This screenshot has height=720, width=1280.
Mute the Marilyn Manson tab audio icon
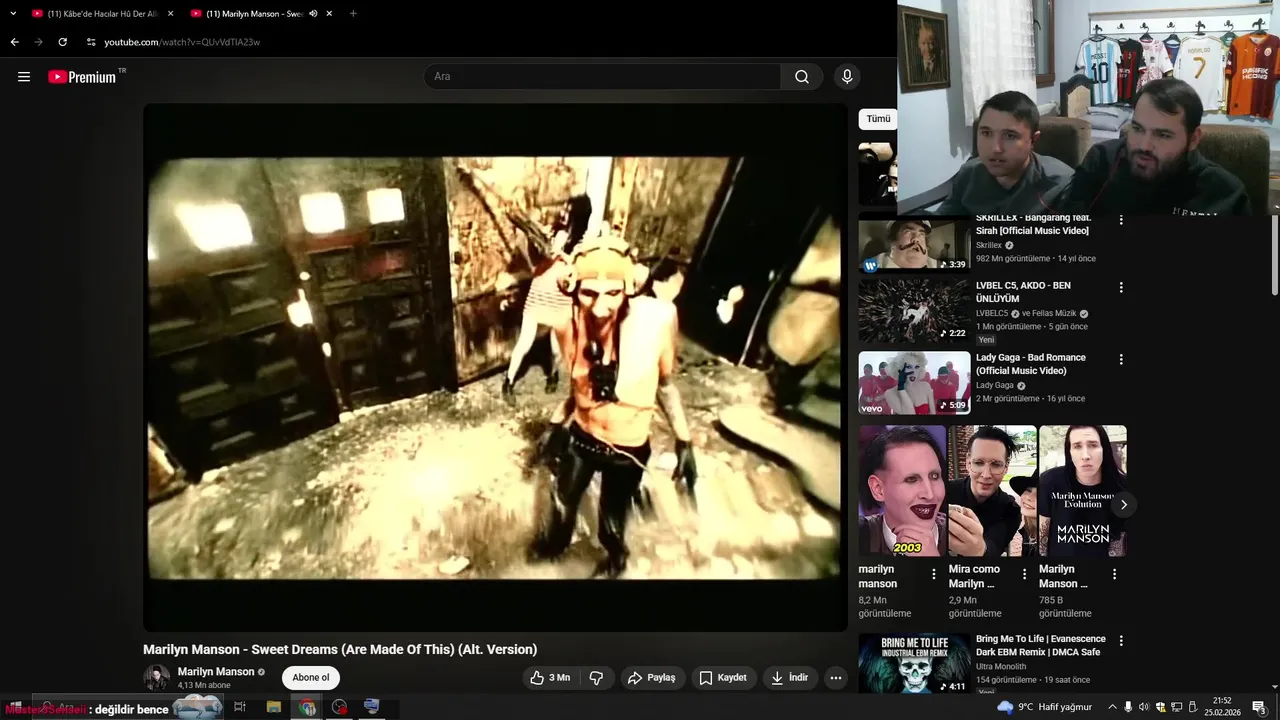313,14
